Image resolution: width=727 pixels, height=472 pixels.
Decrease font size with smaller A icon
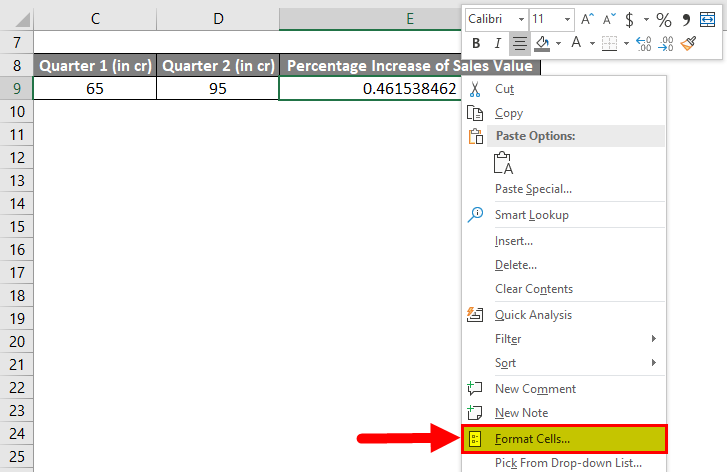tap(609, 19)
